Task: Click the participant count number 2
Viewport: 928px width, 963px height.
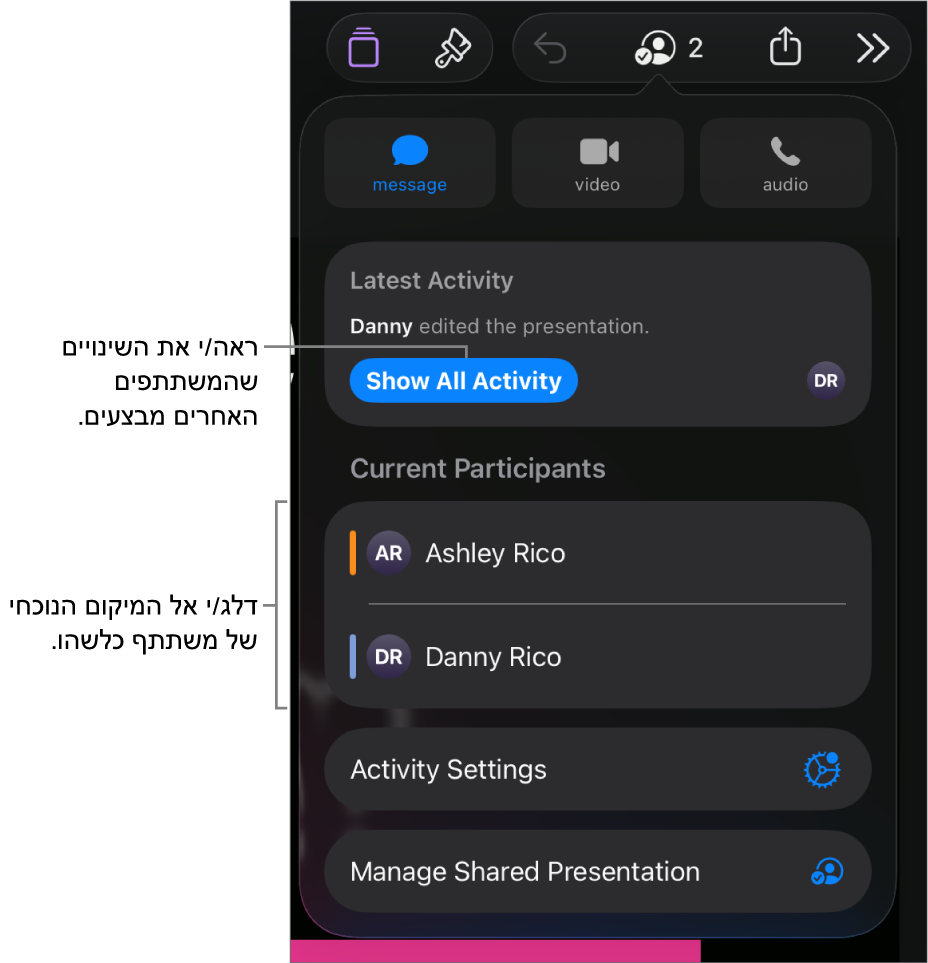Action: (x=695, y=48)
